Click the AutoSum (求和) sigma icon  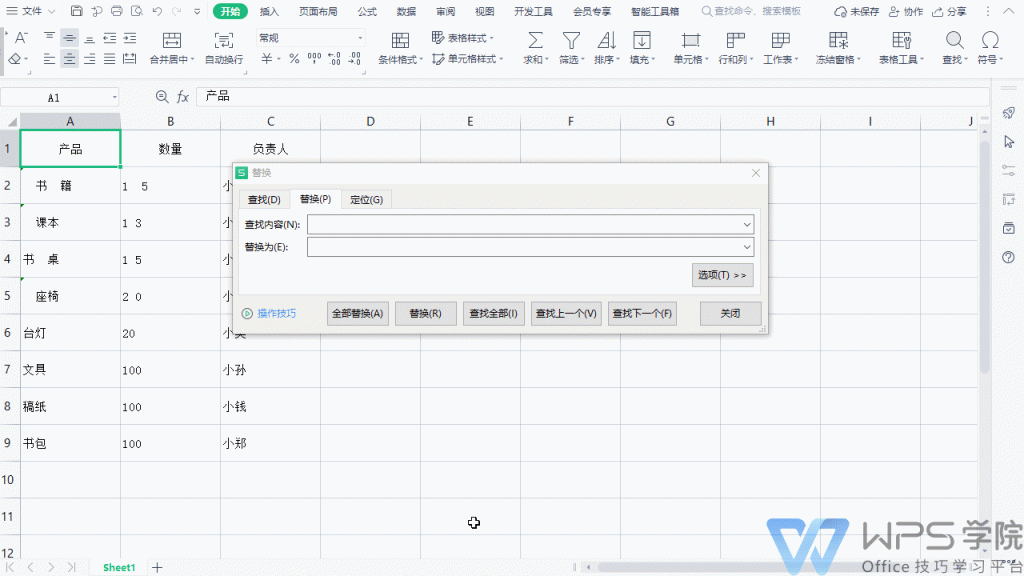click(x=535, y=41)
